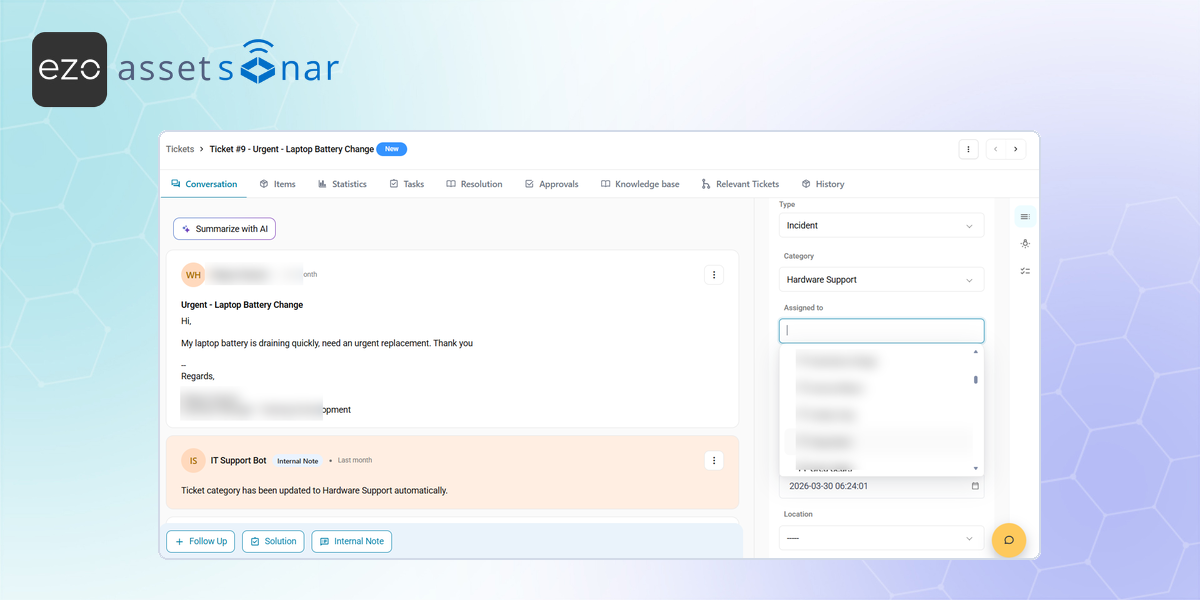Click the New status badge
1200x600 pixels.
point(392,149)
